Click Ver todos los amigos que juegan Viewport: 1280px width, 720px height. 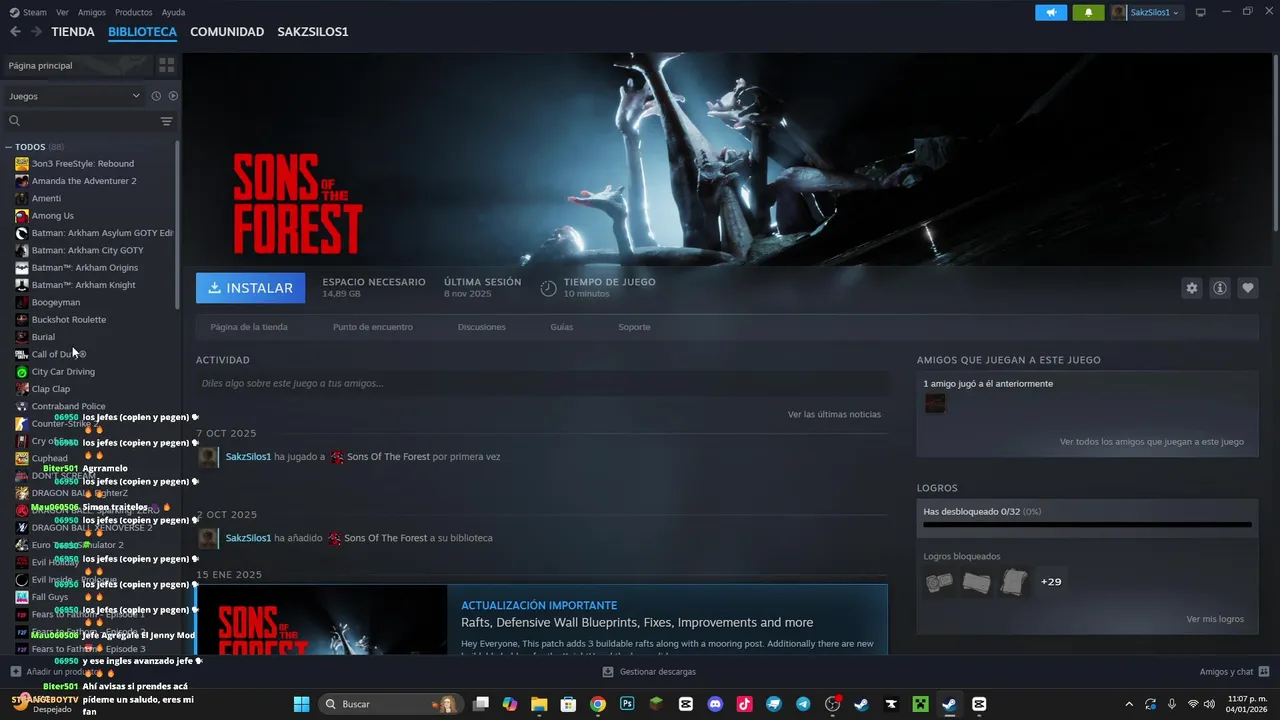coord(1152,442)
